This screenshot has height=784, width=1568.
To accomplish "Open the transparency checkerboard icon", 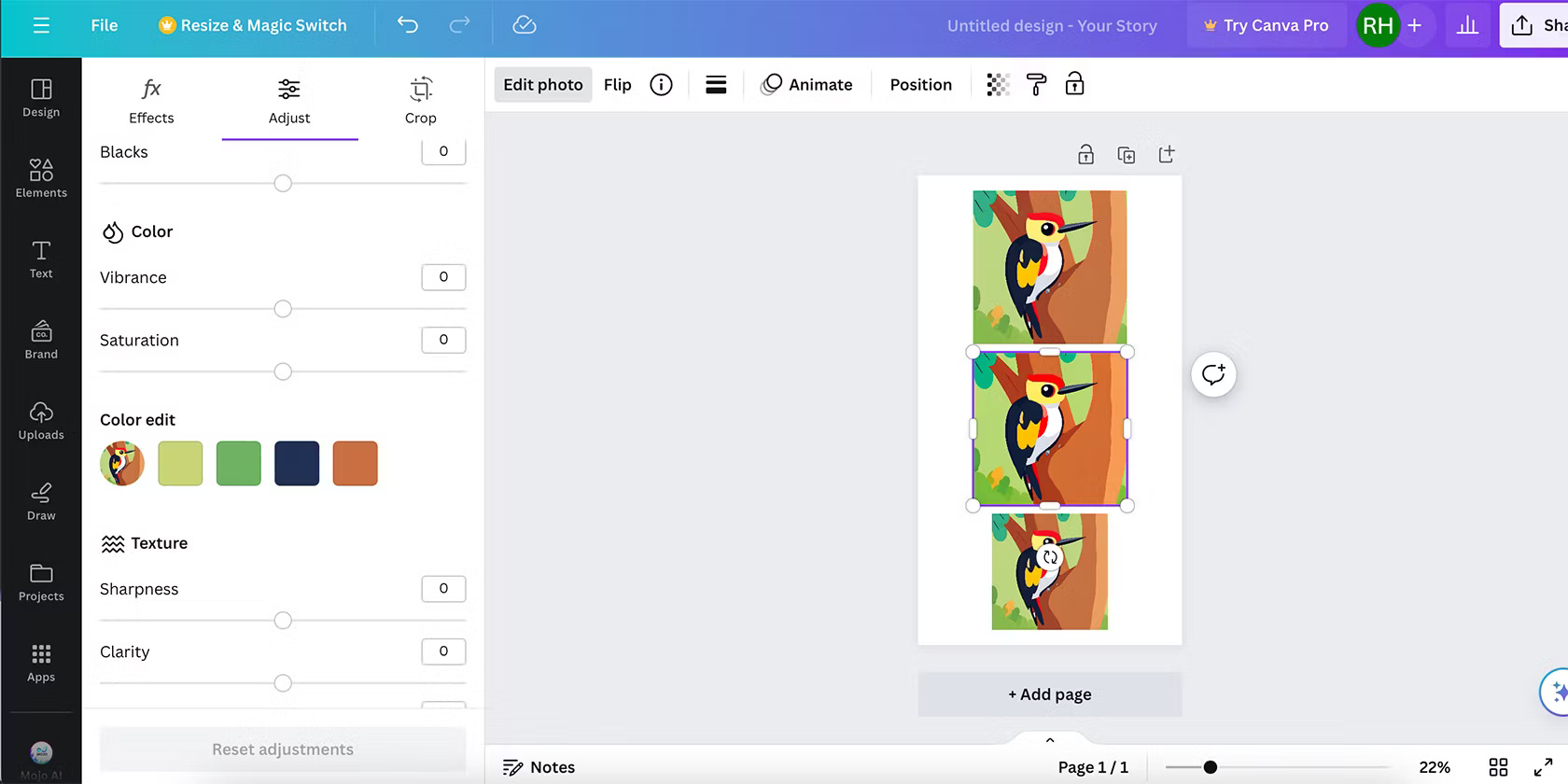I will [x=998, y=85].
